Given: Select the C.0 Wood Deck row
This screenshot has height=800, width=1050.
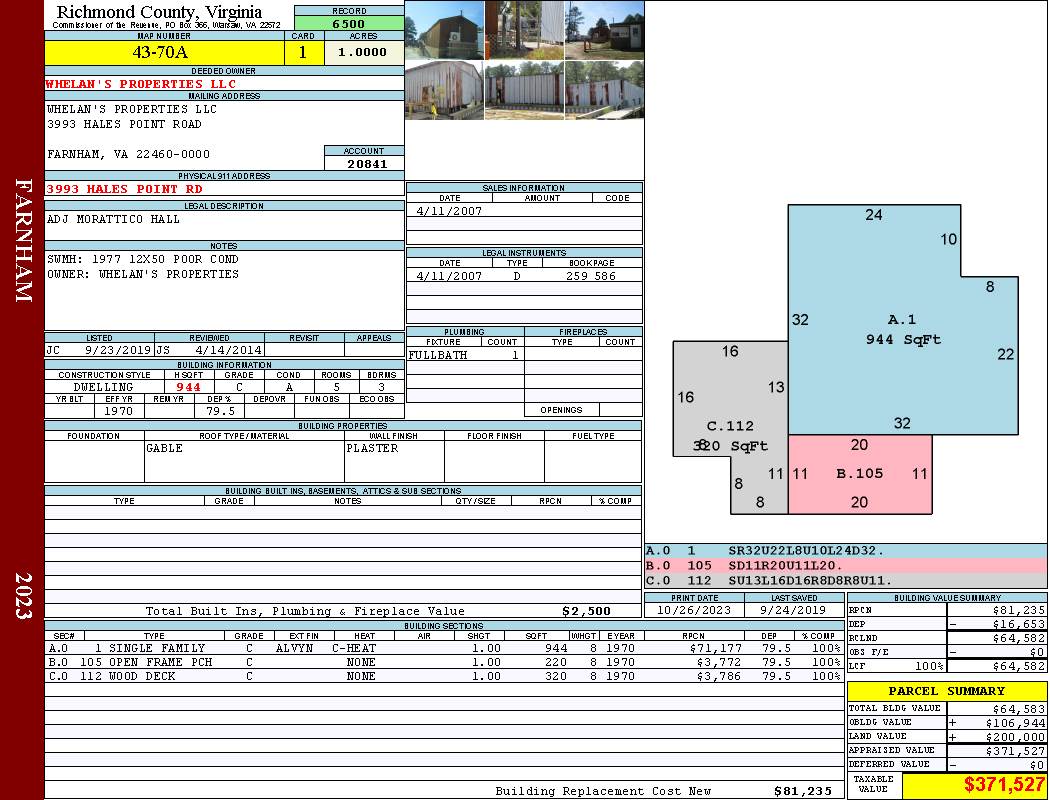Looking at the screenshot, I should (x=445, y=676).
